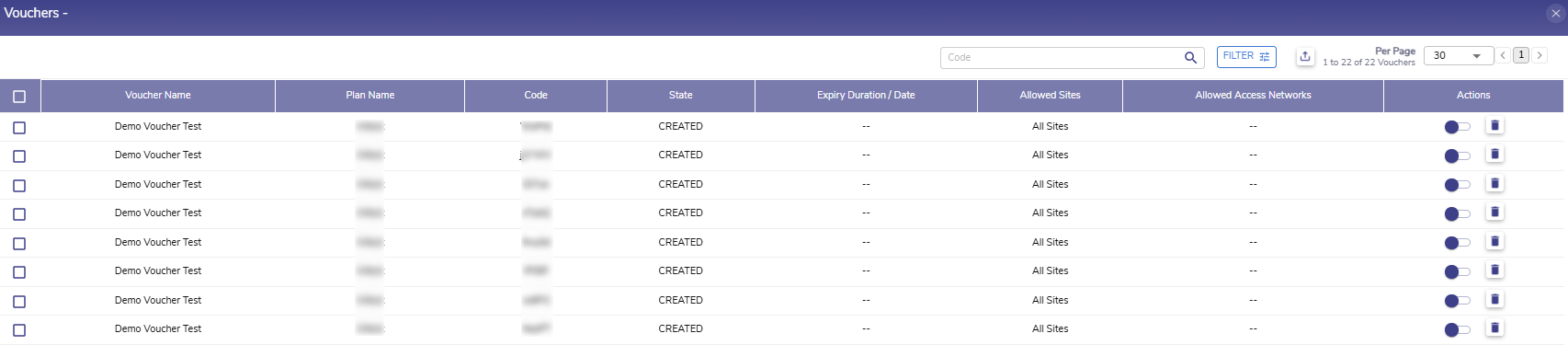
Task: Tick the select-all checkbox in the table header
Action: point(19,97)
